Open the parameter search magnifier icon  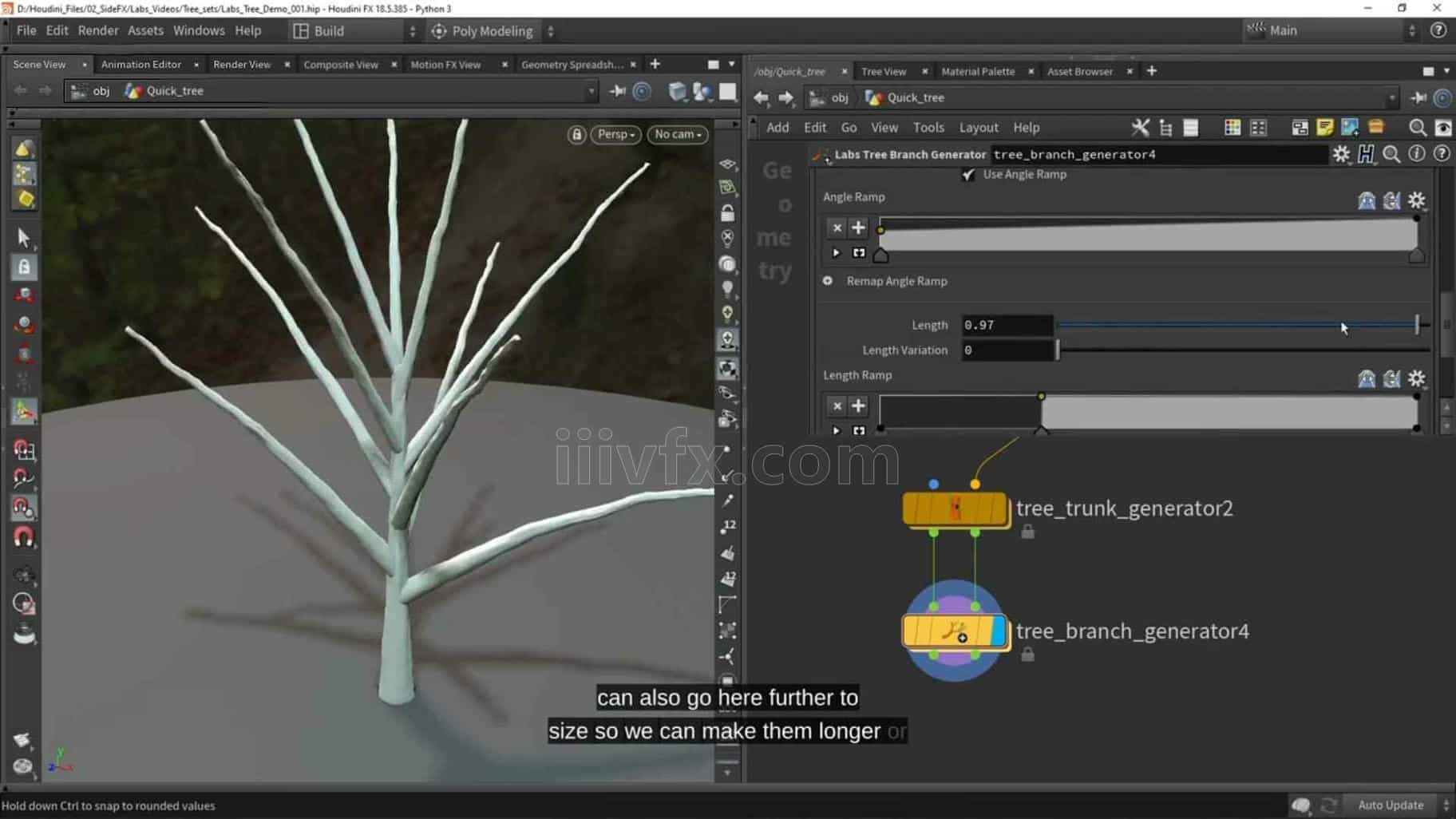click(x=1391, y=155)
